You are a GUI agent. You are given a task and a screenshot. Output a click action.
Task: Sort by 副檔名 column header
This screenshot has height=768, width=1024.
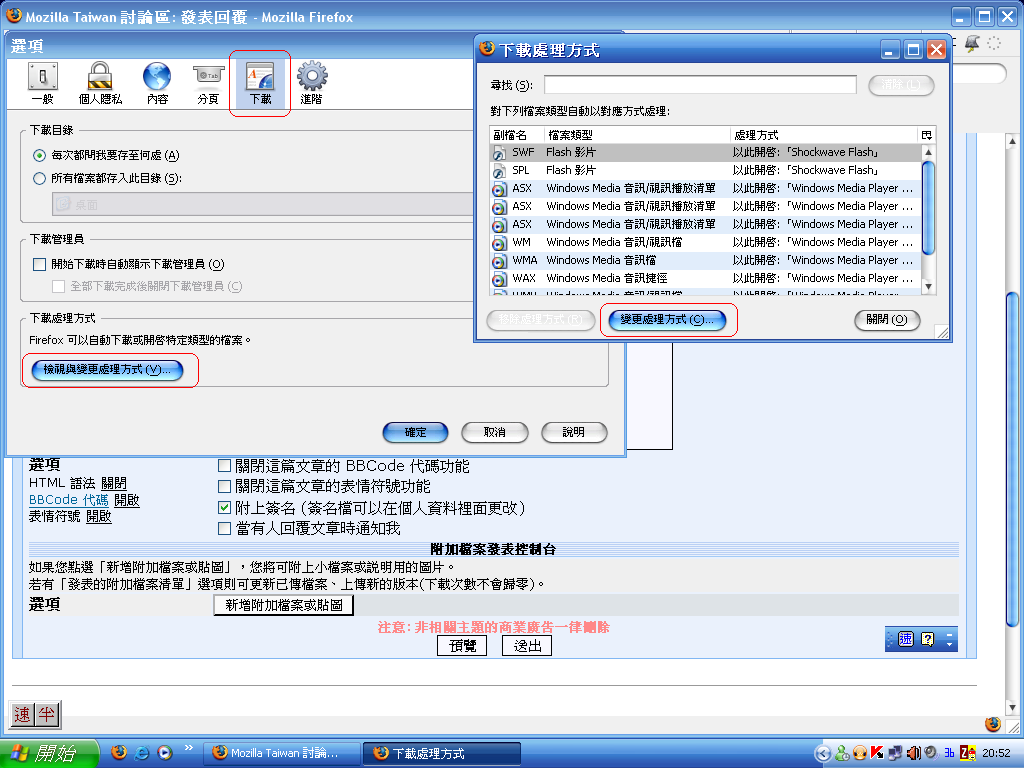(x=517, y=135)
